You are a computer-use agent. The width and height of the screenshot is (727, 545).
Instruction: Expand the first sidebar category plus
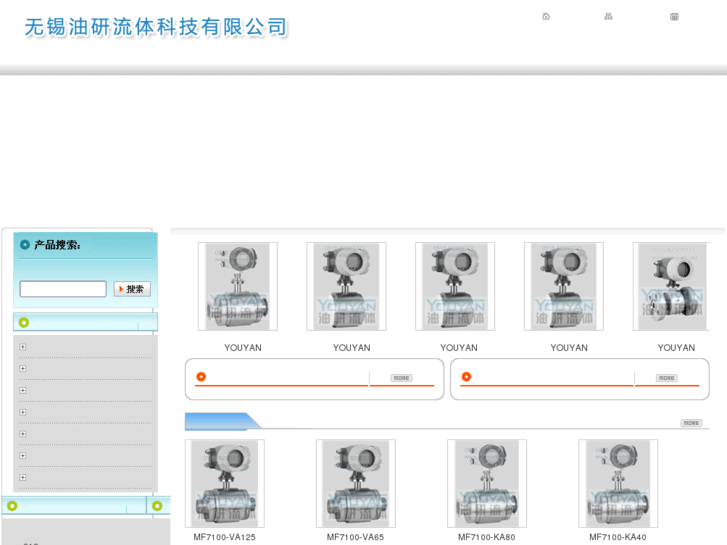23,347
